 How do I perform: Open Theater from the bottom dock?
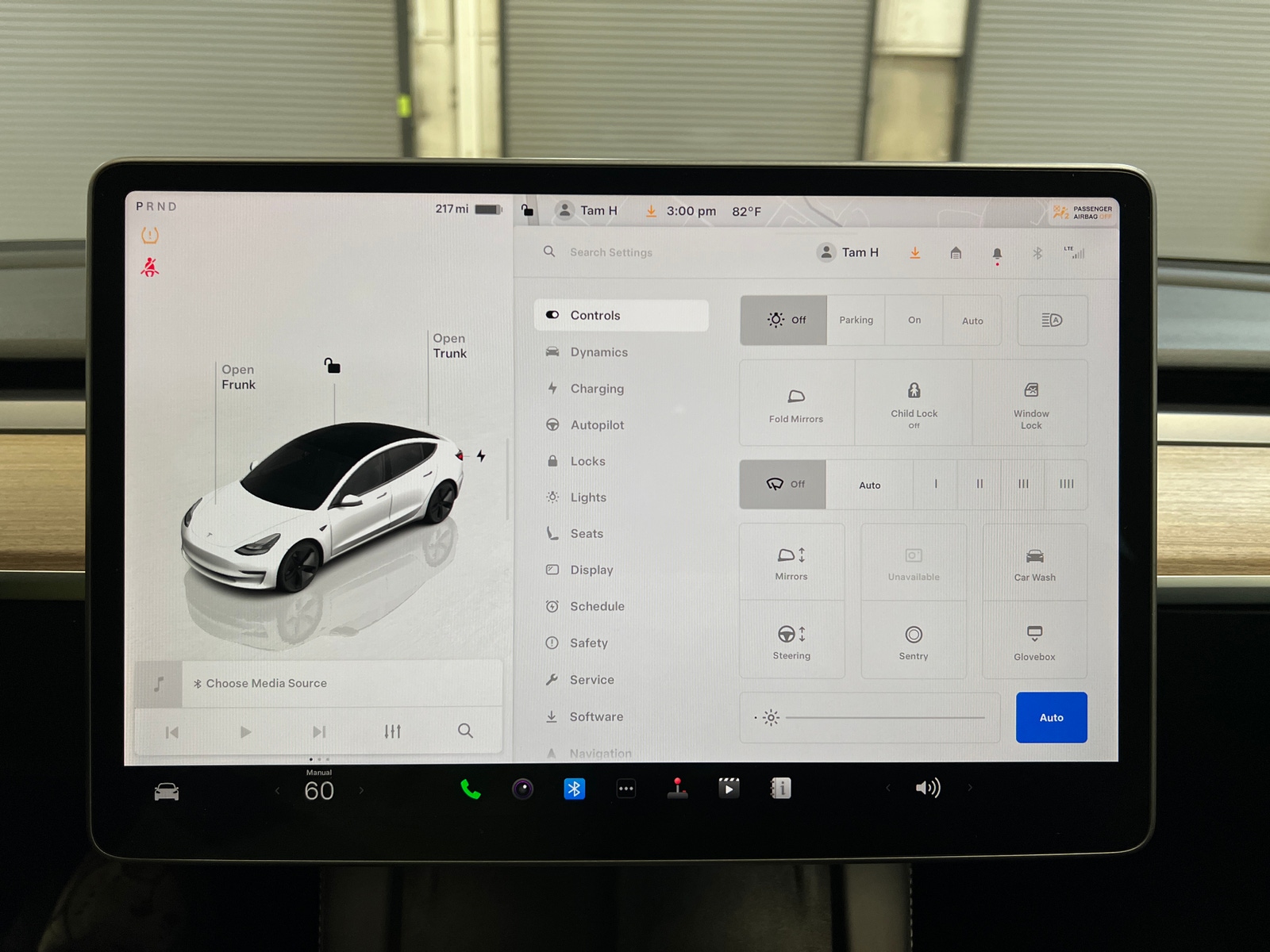coord(729,788)
